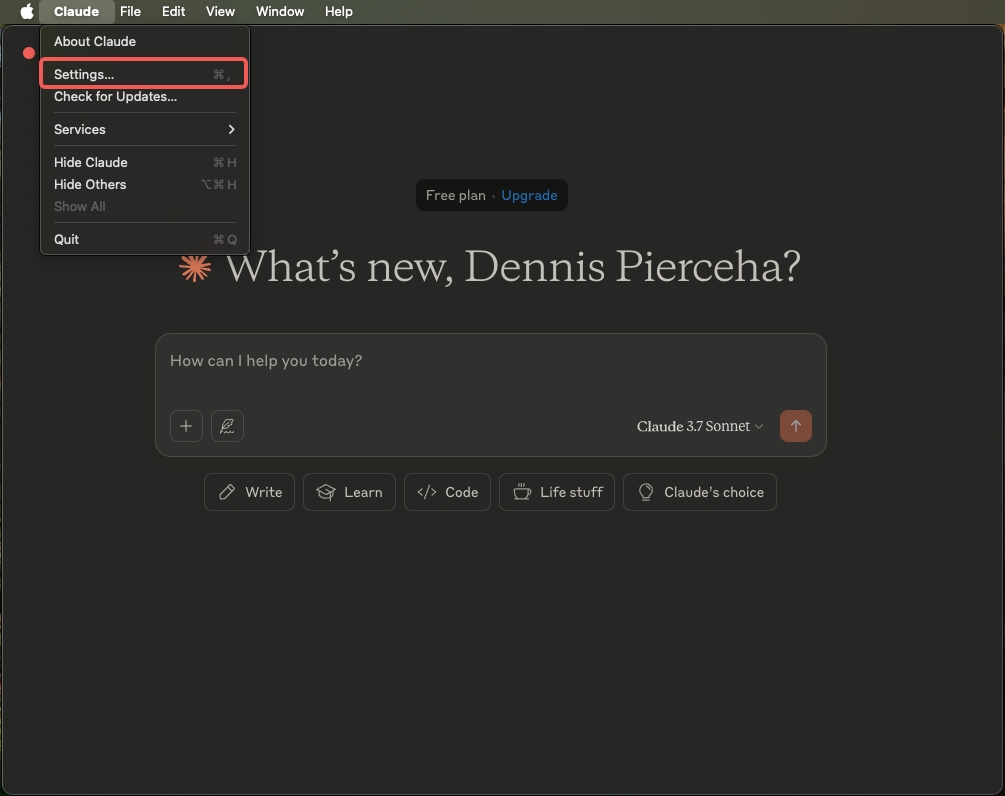1005x796 pixels.
Task: Open the View menu
Action: 220,12
